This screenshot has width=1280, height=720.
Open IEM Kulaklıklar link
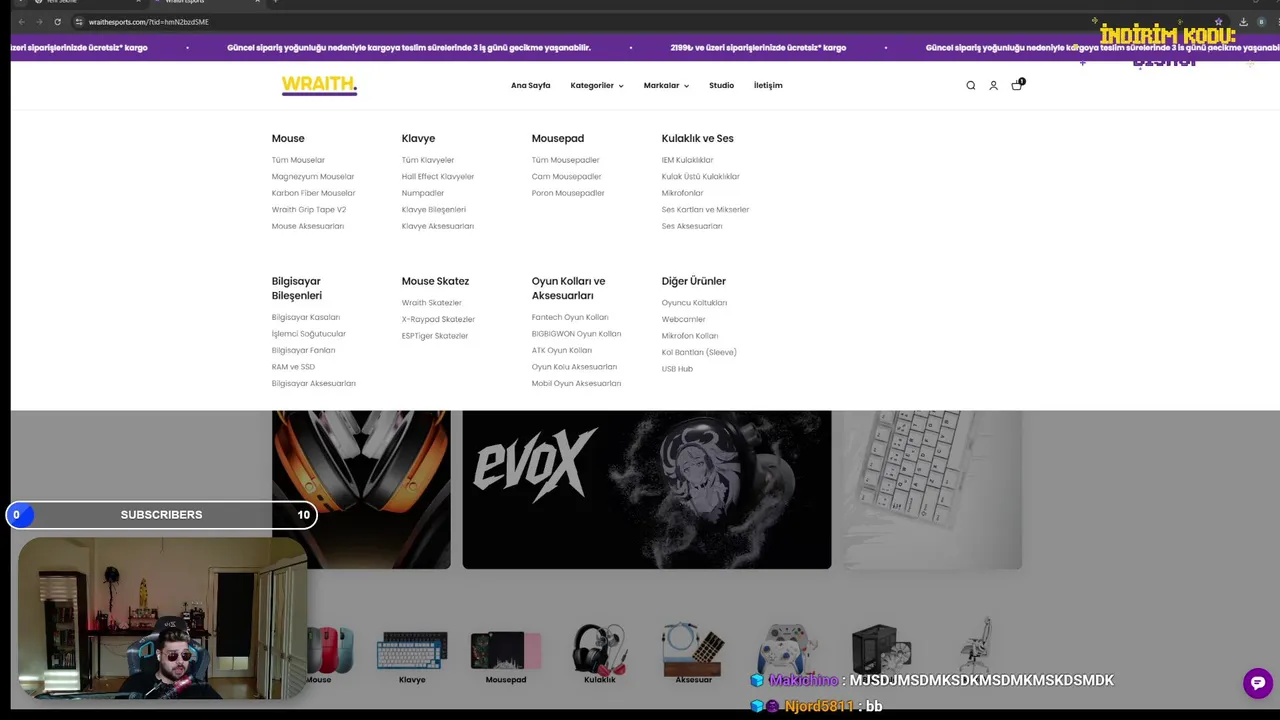coord(687,160)
